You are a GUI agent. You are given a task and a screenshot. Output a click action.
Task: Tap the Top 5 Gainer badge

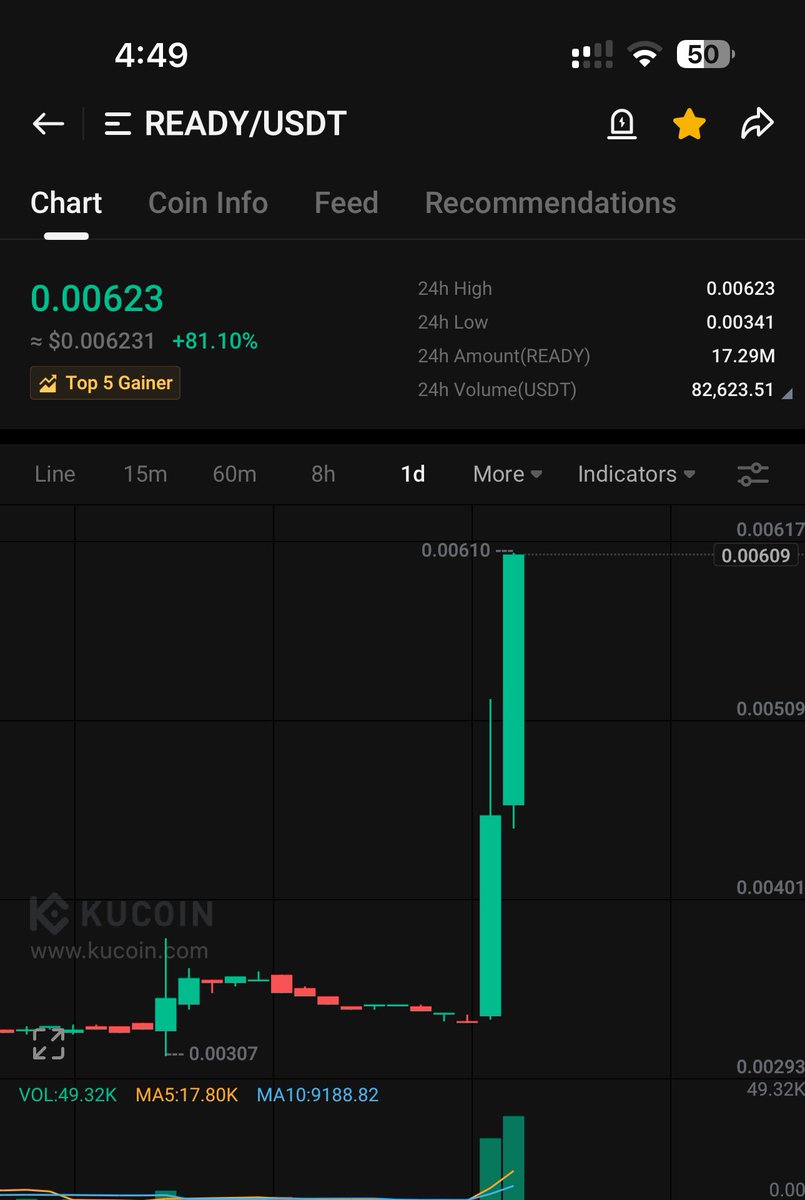(x=105, y=383)
